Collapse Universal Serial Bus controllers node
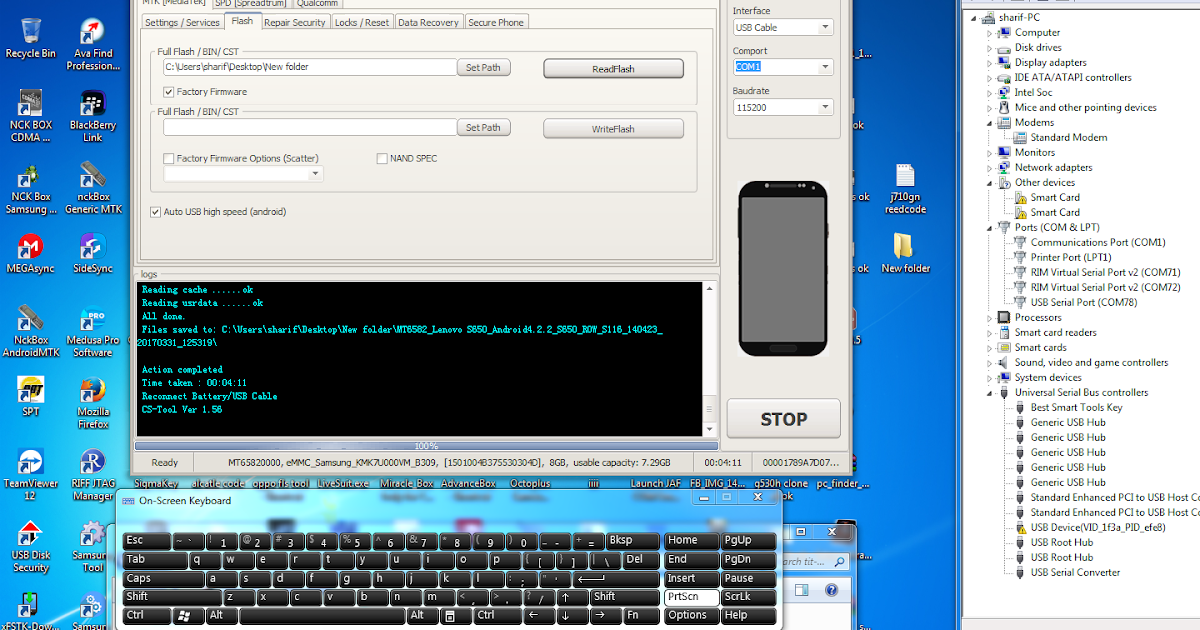Screen dimensions: 1200x630 (991, 392)
